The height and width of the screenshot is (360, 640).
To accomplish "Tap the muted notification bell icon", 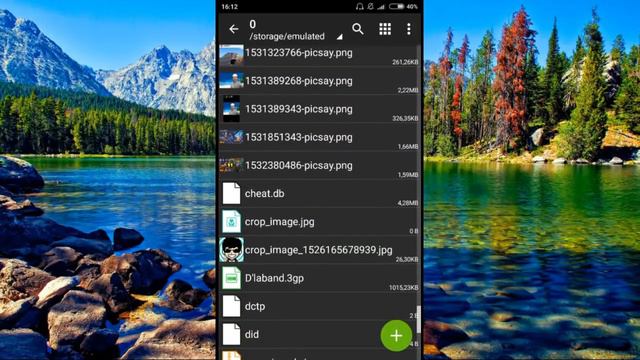I will coord(370,7).
